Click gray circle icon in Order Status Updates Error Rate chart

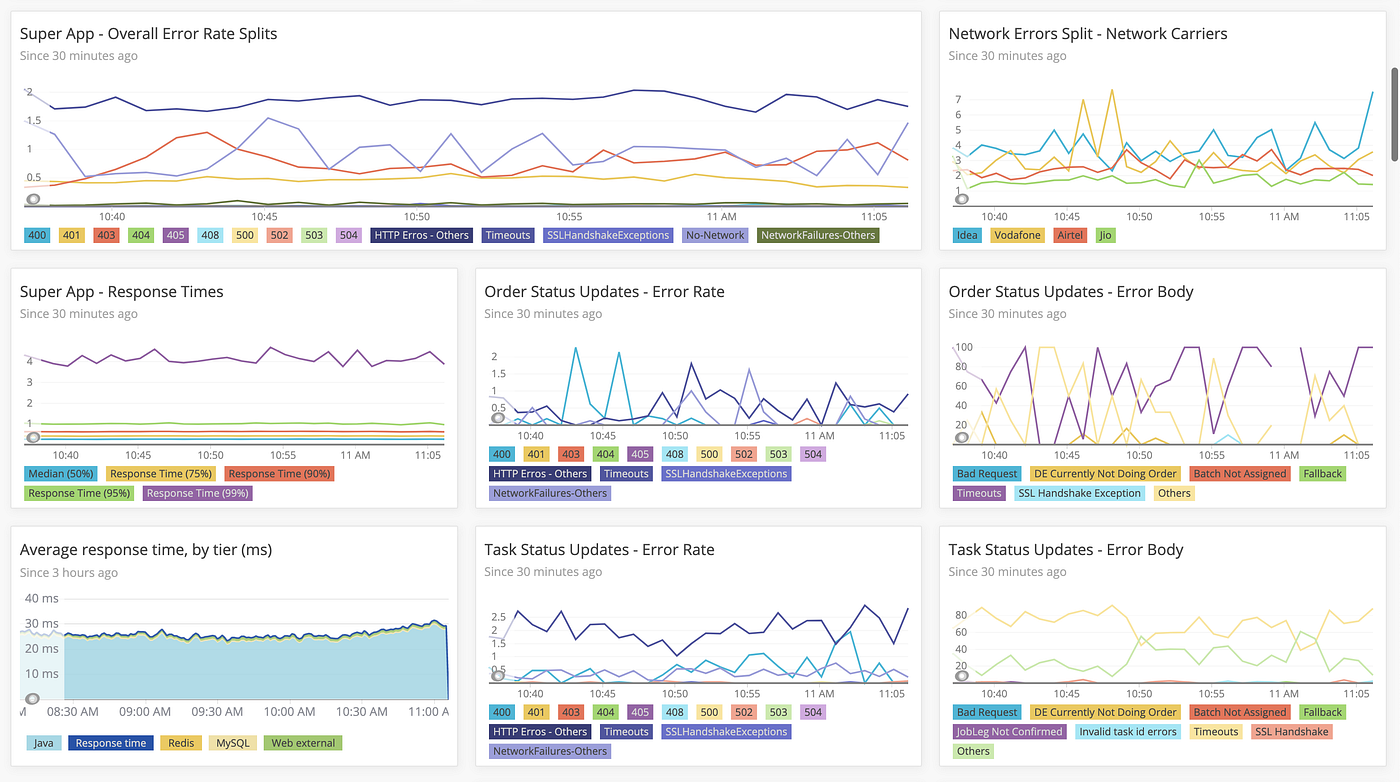pos(498,437)
